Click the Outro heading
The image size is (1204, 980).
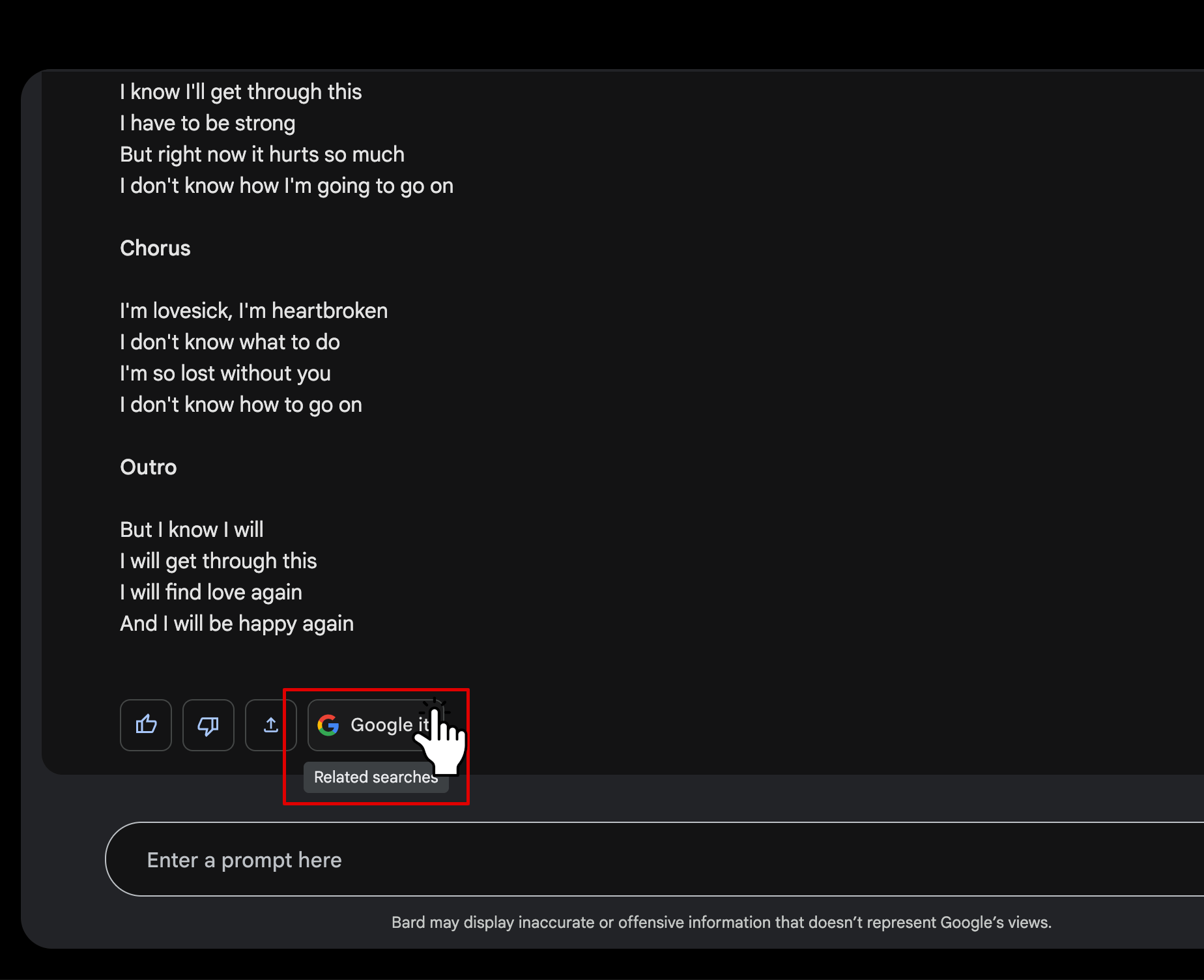pyautogui.click(x=149, y=467)
